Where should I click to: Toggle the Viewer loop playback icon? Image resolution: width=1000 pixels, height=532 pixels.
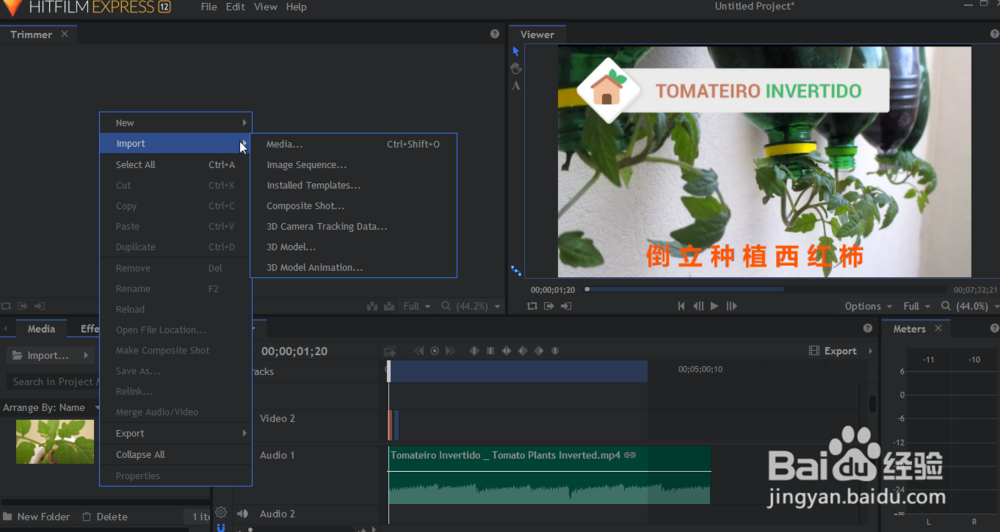click(532, 306)
